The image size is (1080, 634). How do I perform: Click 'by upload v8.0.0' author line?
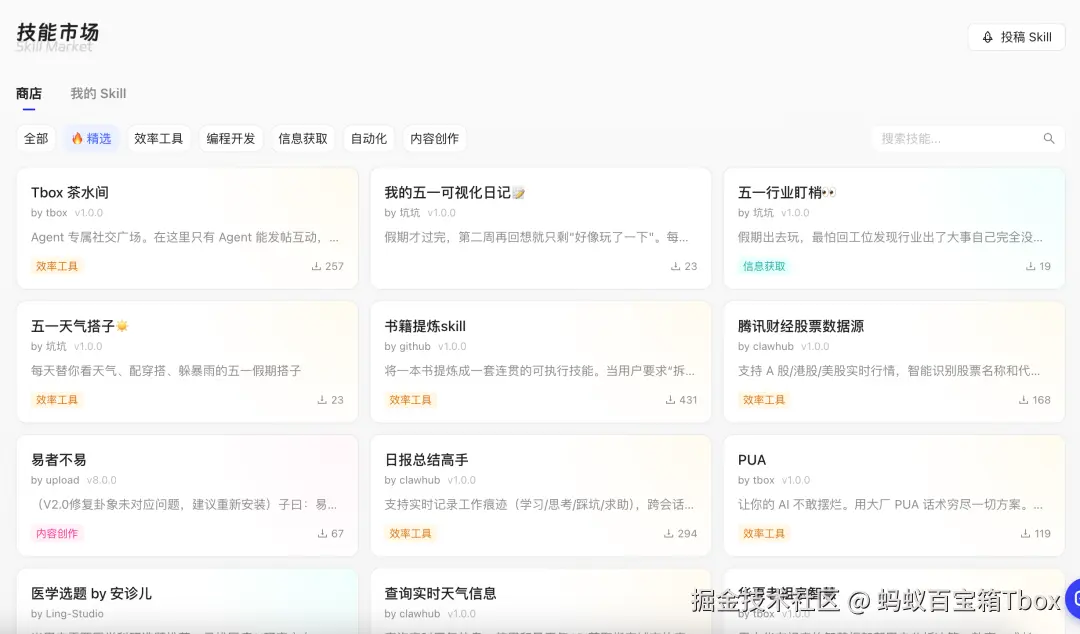(74, 480)
